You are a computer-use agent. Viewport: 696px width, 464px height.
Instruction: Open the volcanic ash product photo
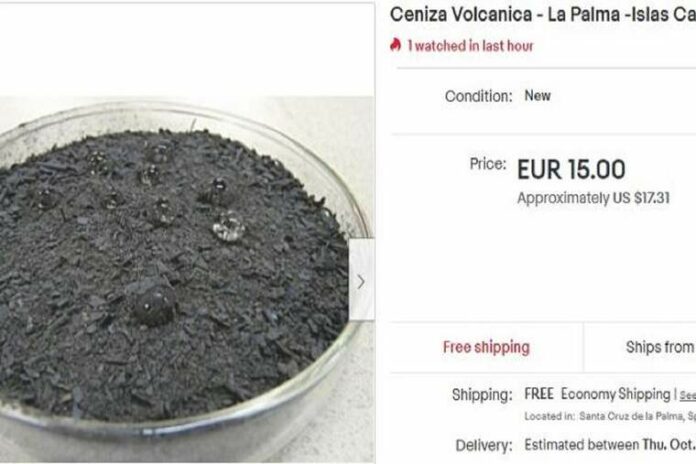(186, 280)
